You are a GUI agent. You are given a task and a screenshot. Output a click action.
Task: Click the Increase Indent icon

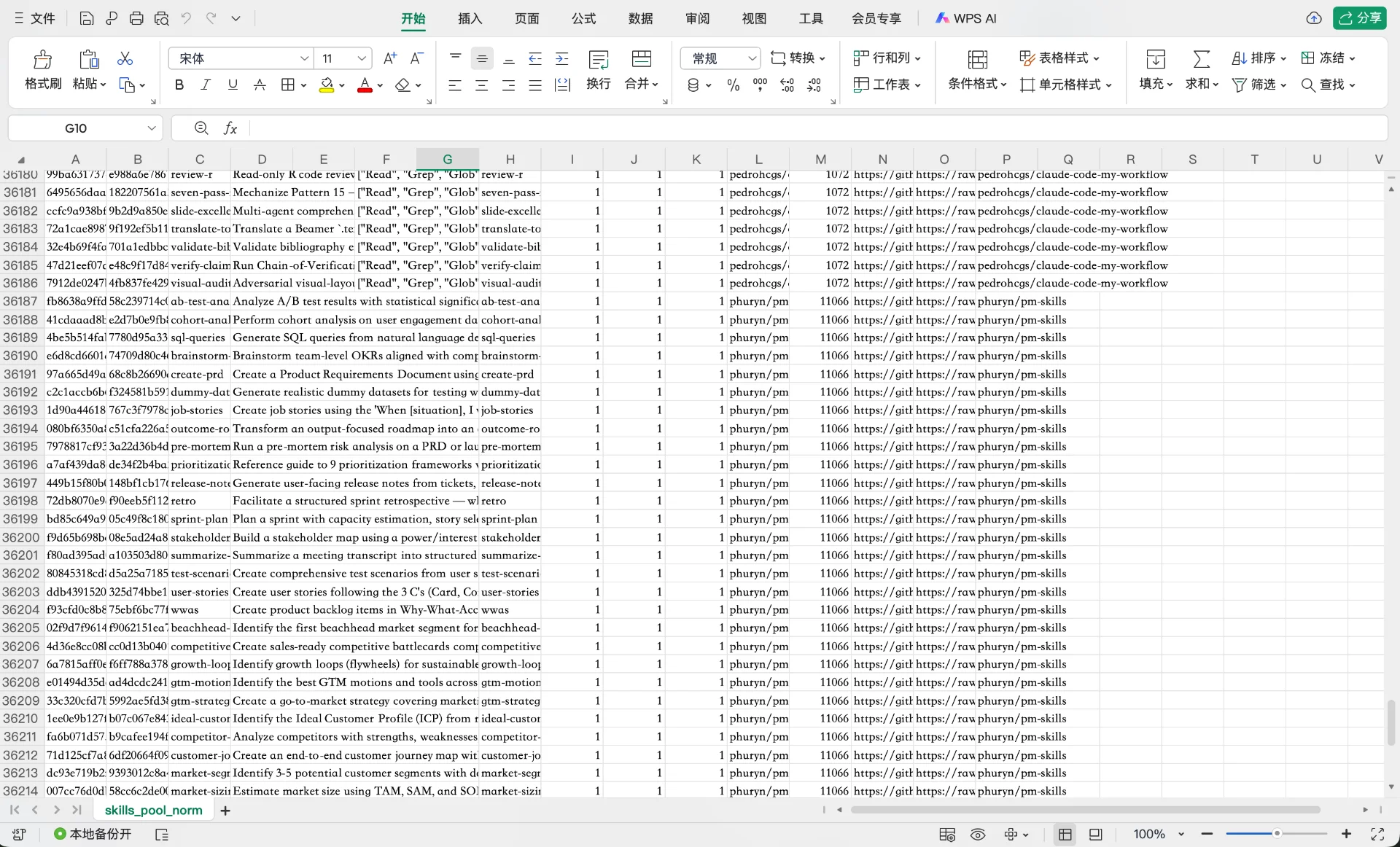[562, 58]
